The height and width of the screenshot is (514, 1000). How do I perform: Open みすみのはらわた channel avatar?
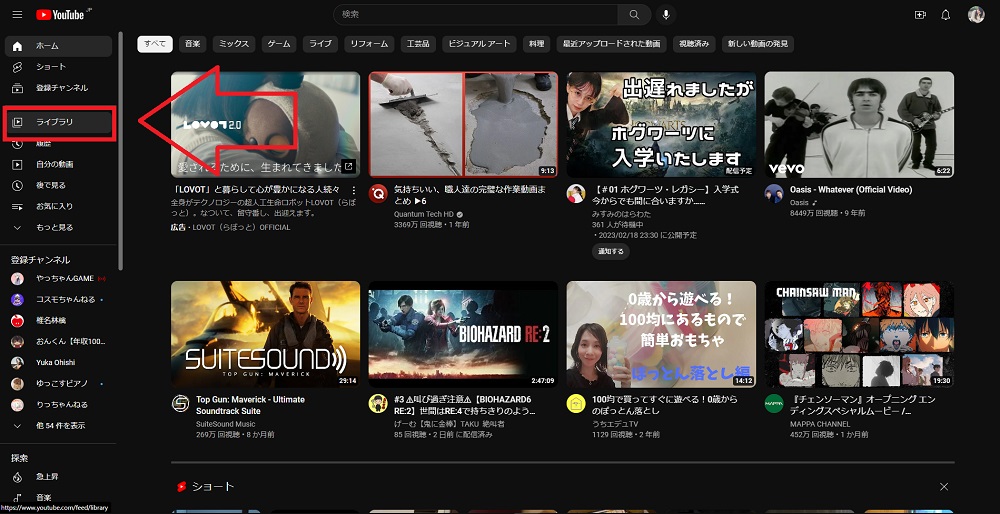[x=576, y=193]
